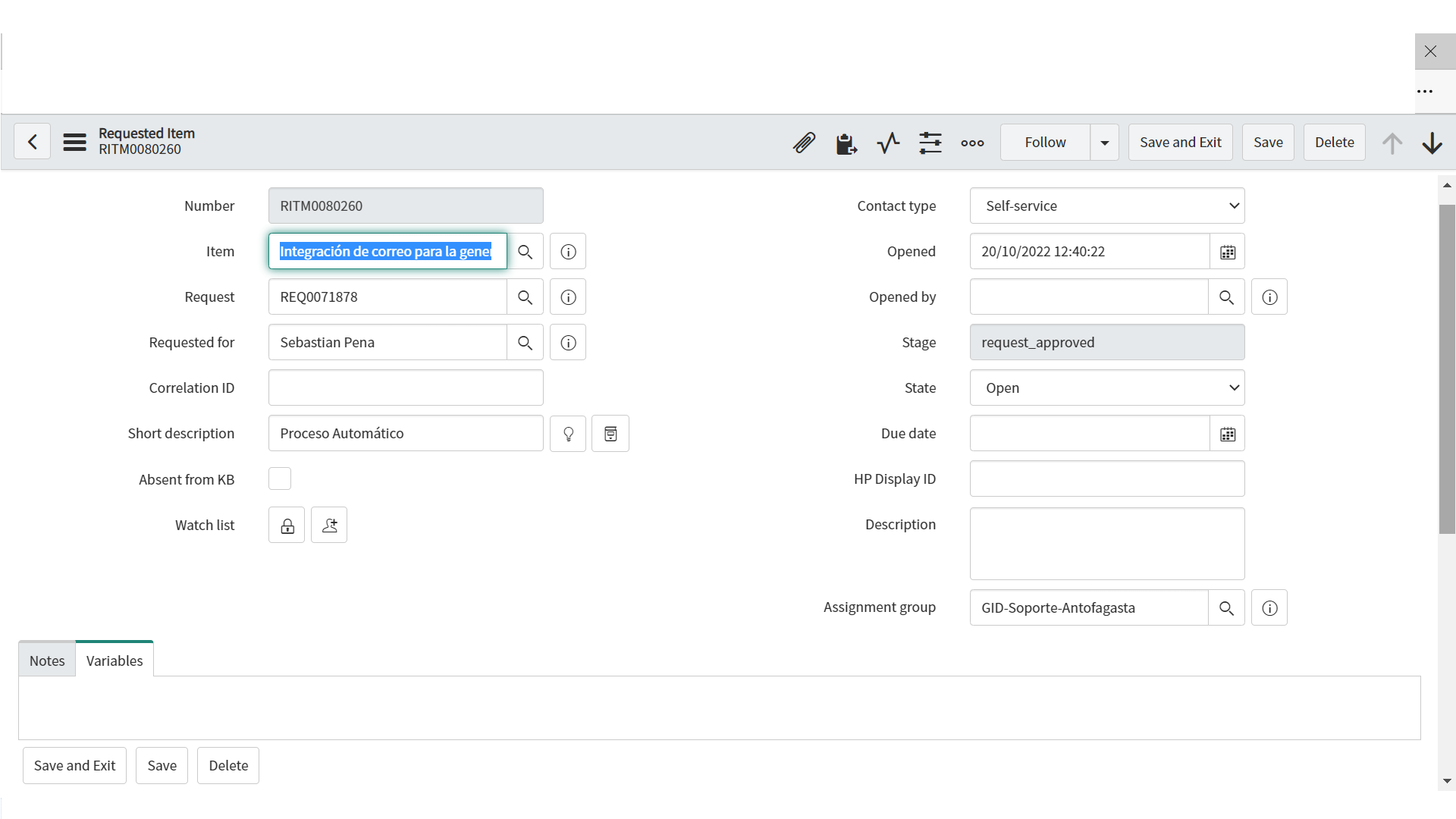Look up Item using magnifier icon
This screenshot has height=819, width=1456.
(x=525, y=251)
